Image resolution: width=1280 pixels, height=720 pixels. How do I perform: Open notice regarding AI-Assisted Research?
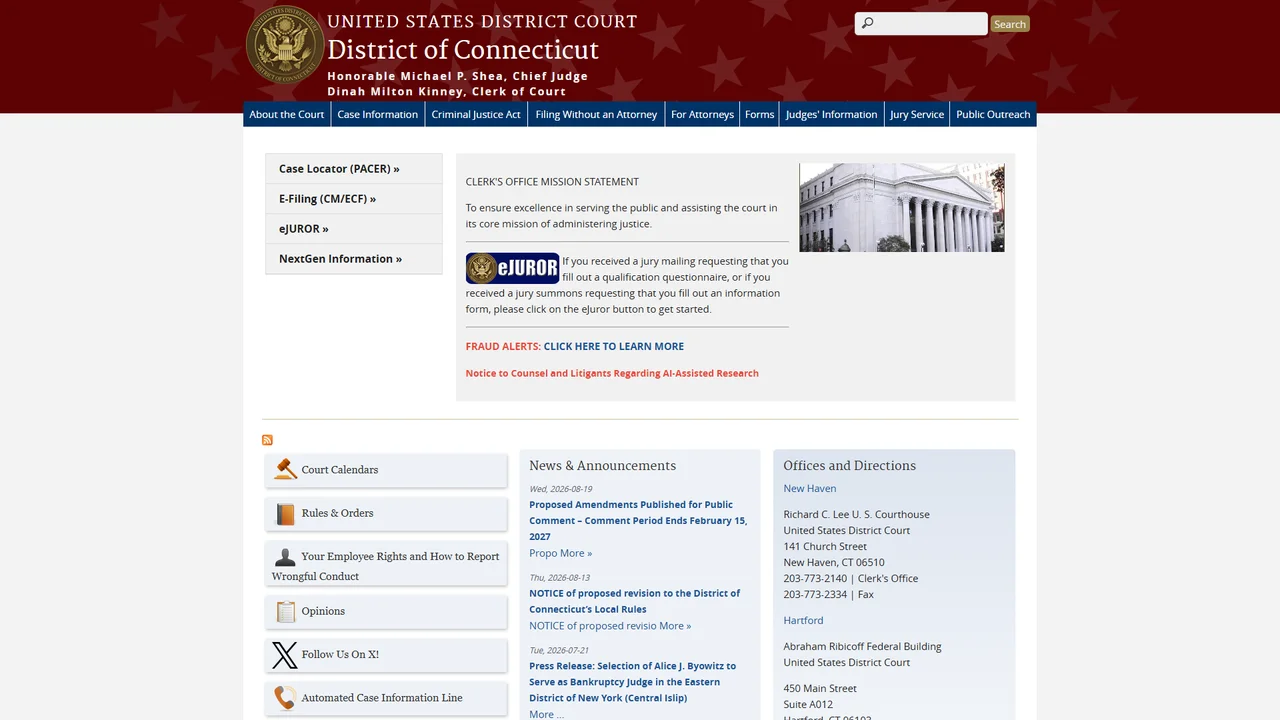pos(612,373)
